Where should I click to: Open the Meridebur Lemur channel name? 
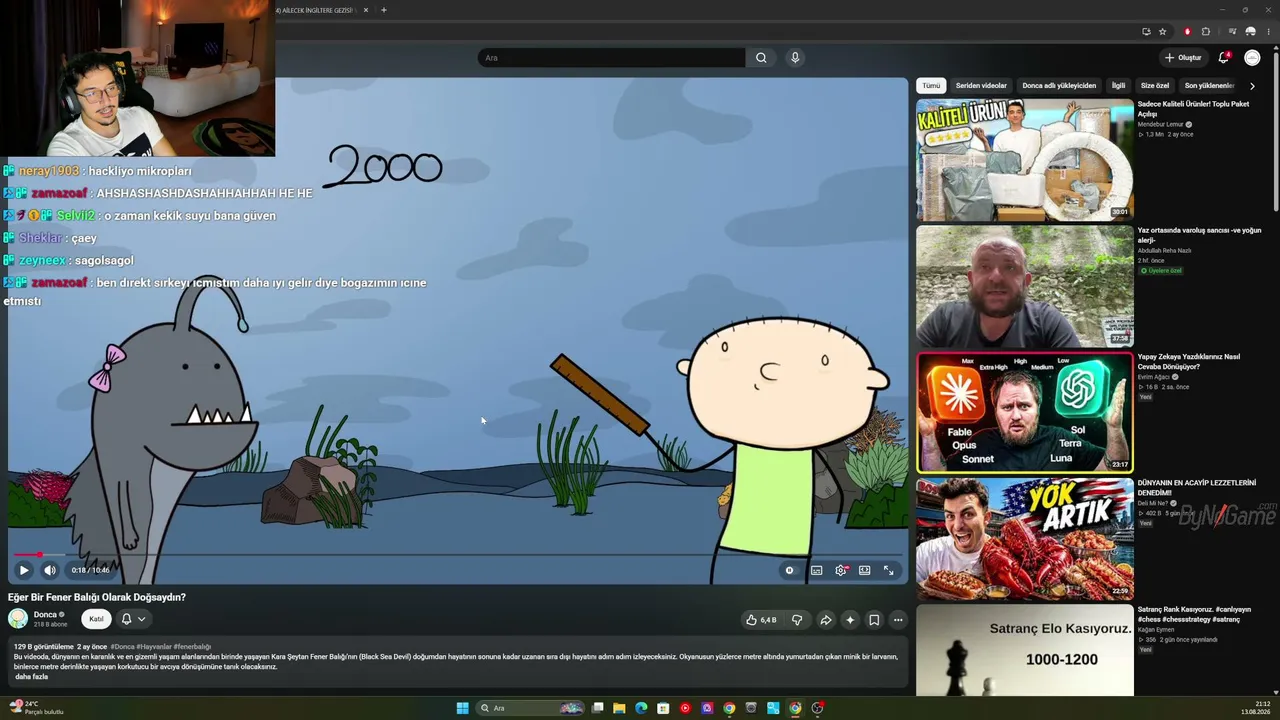pyautogui.click(x=1160, y=125)
